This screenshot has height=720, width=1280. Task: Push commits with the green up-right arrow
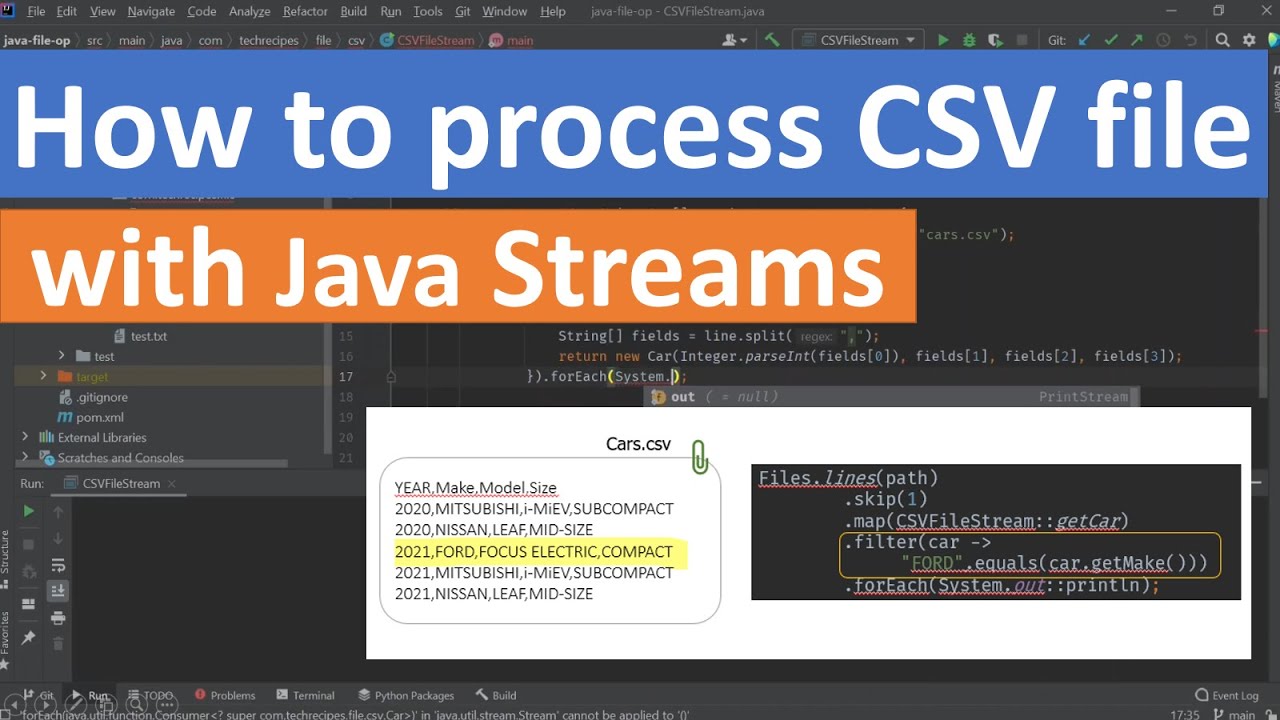click(x=1137, y=40)
